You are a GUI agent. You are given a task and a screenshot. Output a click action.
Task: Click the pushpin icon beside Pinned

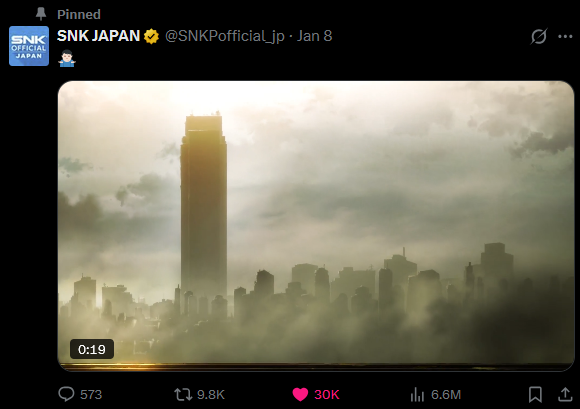pyautogui.click(x=41, y=14)
